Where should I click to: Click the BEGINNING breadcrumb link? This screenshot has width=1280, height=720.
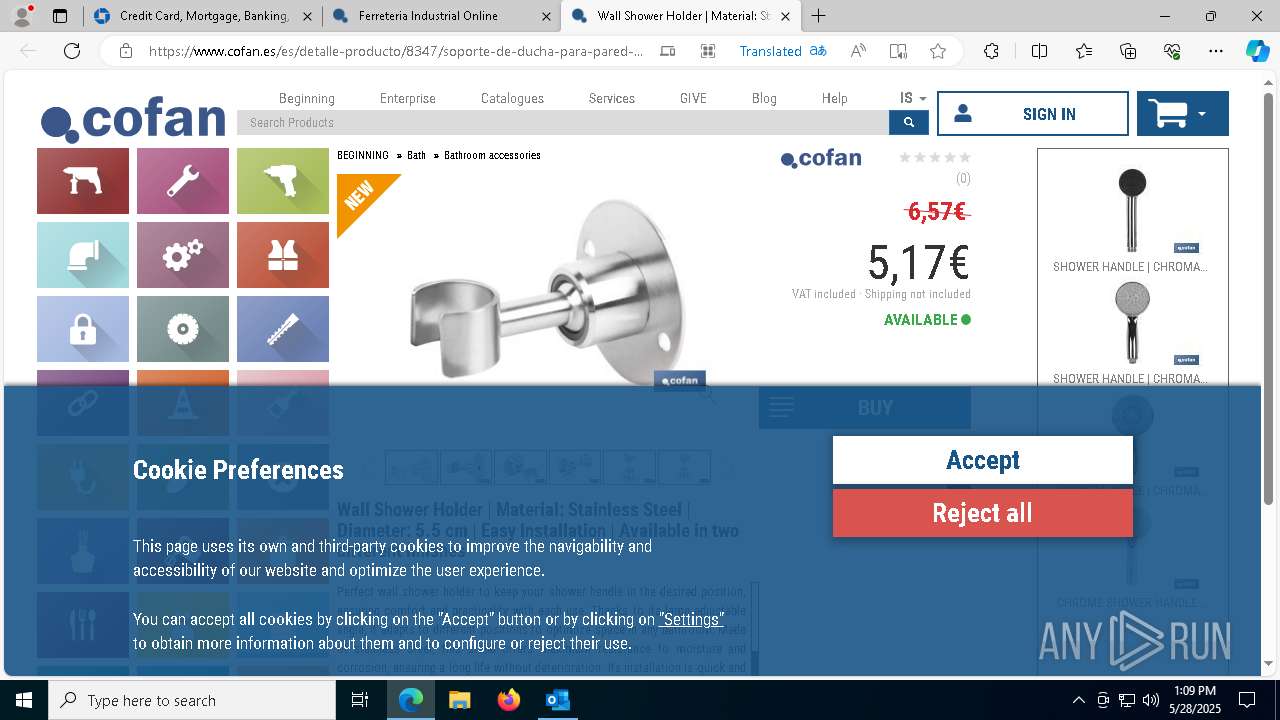pos(362,155)
